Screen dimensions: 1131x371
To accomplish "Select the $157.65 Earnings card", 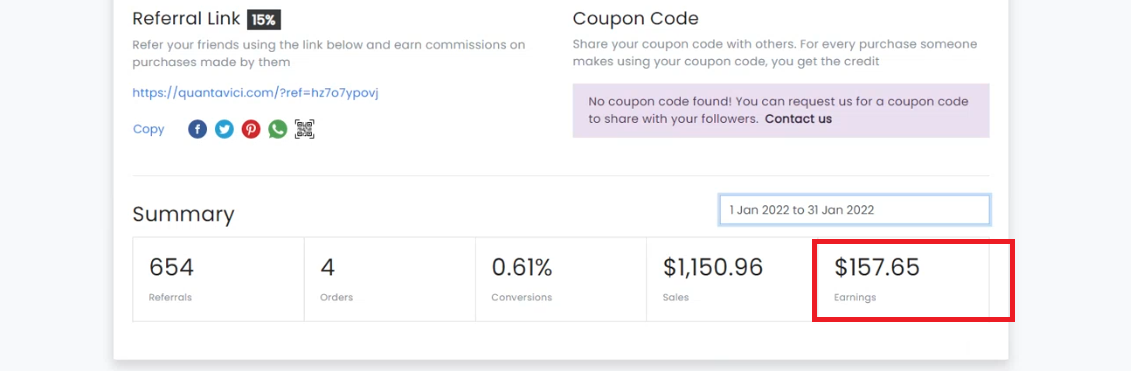I will [903, 279].
